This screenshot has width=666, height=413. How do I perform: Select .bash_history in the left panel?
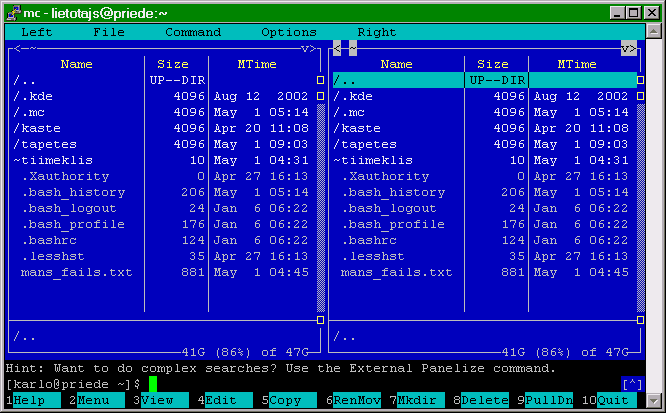point(164,192)
